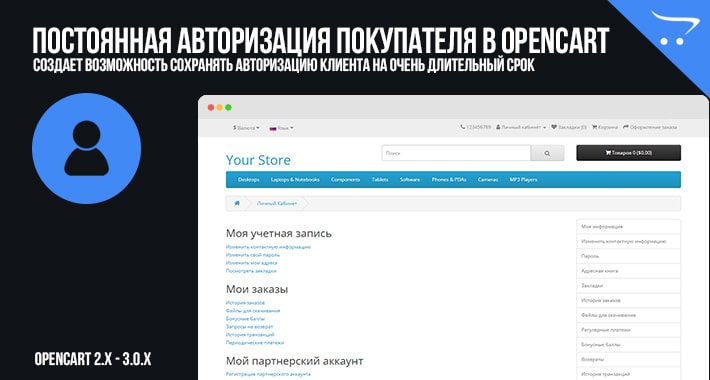Select Регулярные платежи in the sidebar
Screen dimensions: 710x380
pos(628,330)
